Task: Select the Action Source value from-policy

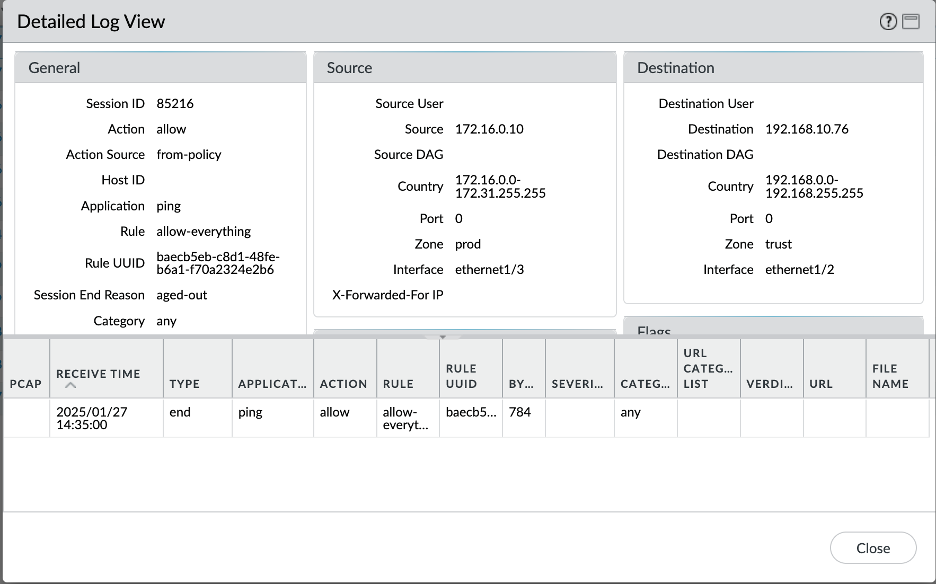Action: point(189,155)
